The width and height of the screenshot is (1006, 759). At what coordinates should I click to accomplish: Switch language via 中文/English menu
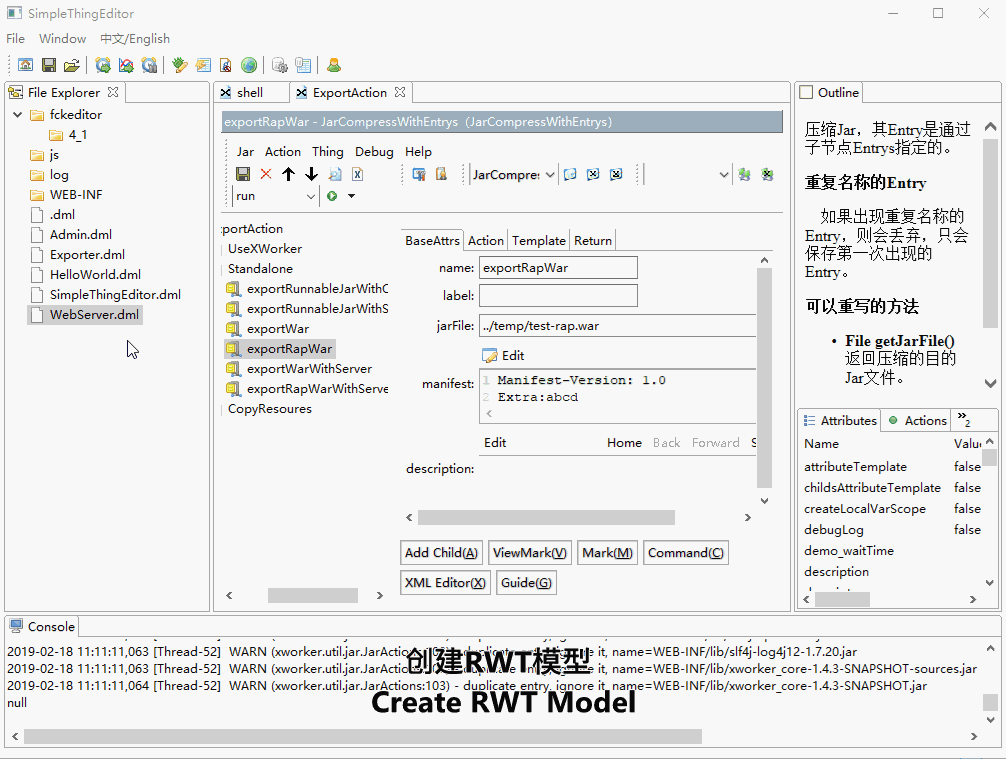[x=135, y=38]
